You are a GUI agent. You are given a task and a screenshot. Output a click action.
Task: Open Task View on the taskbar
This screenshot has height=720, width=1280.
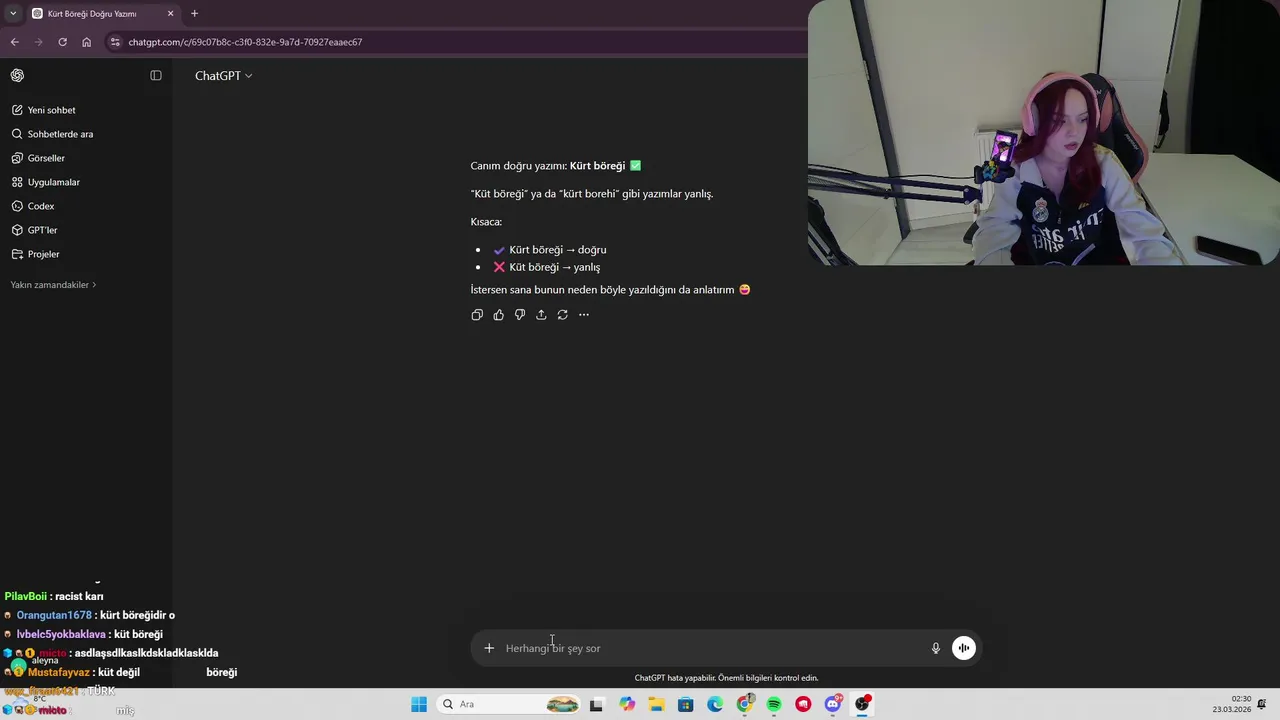(x=596, y=705)
